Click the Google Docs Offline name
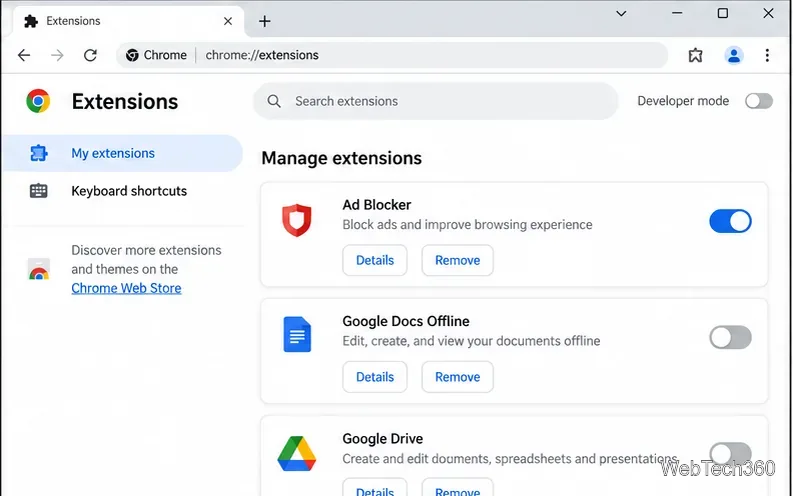This screenshot has height=496, width=793. tap(406, 322)
